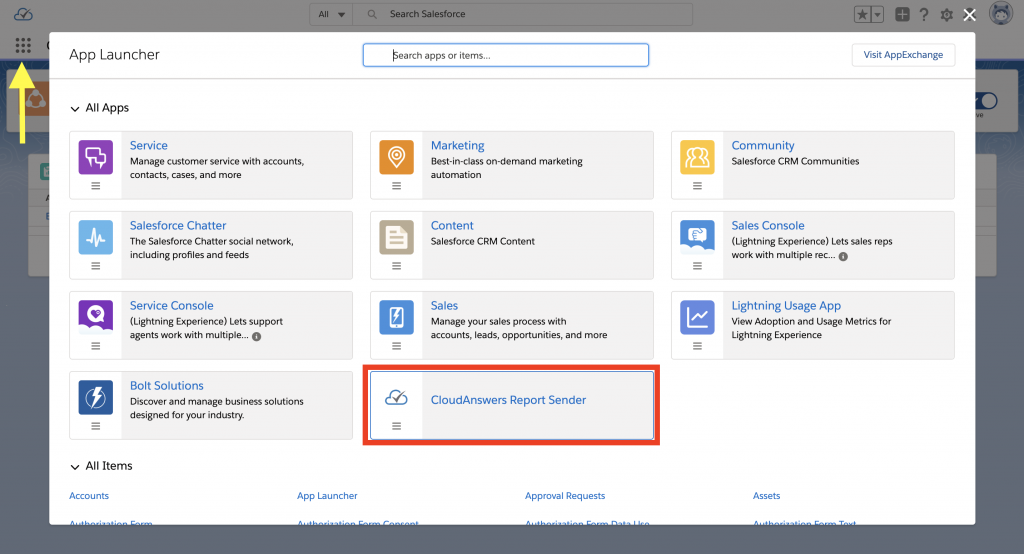Open the Lightning Usage App link
This screenshot has height=554, width=1024.
786,305
